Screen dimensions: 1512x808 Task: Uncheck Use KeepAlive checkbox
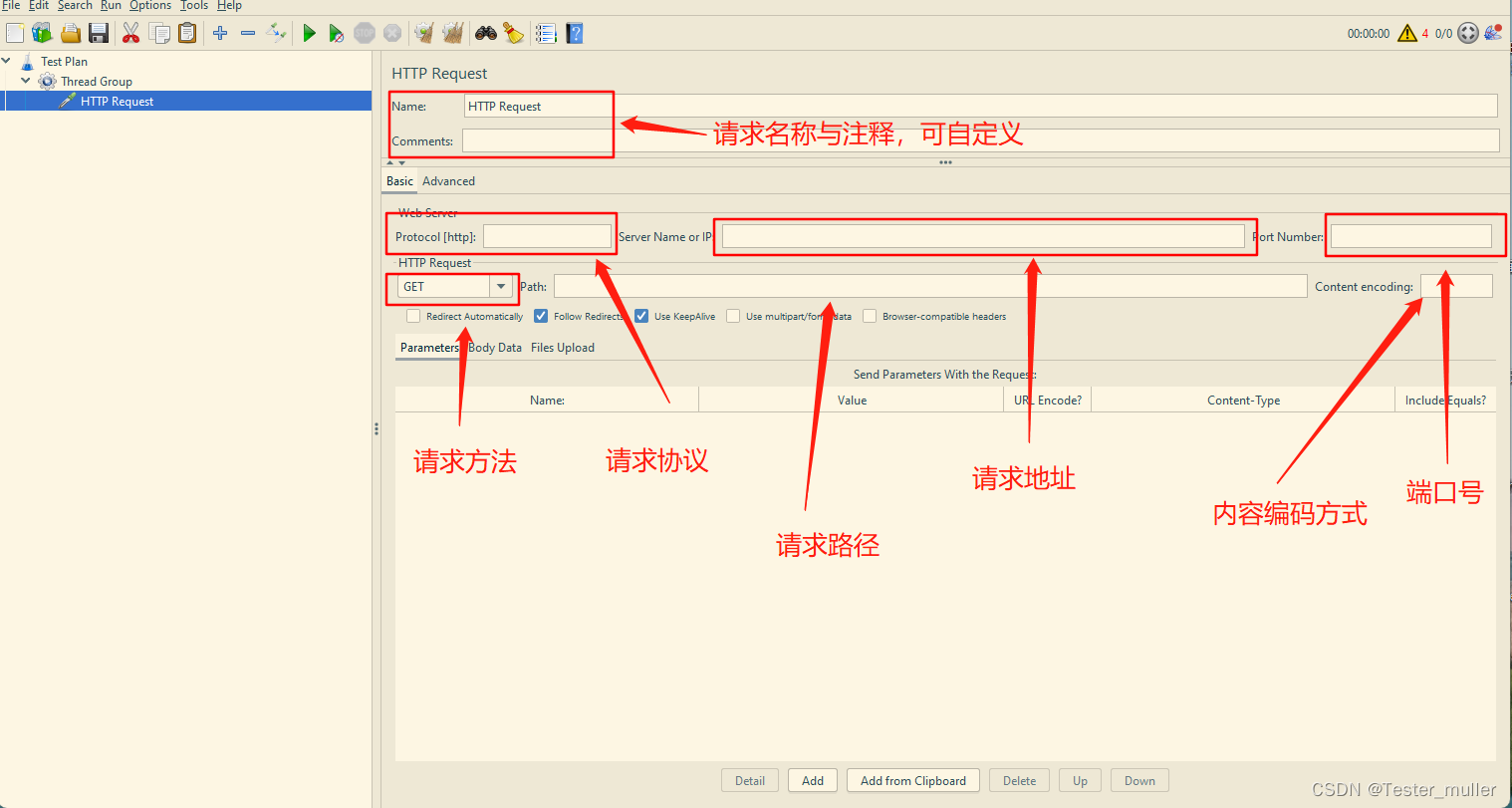coord(641,316)
